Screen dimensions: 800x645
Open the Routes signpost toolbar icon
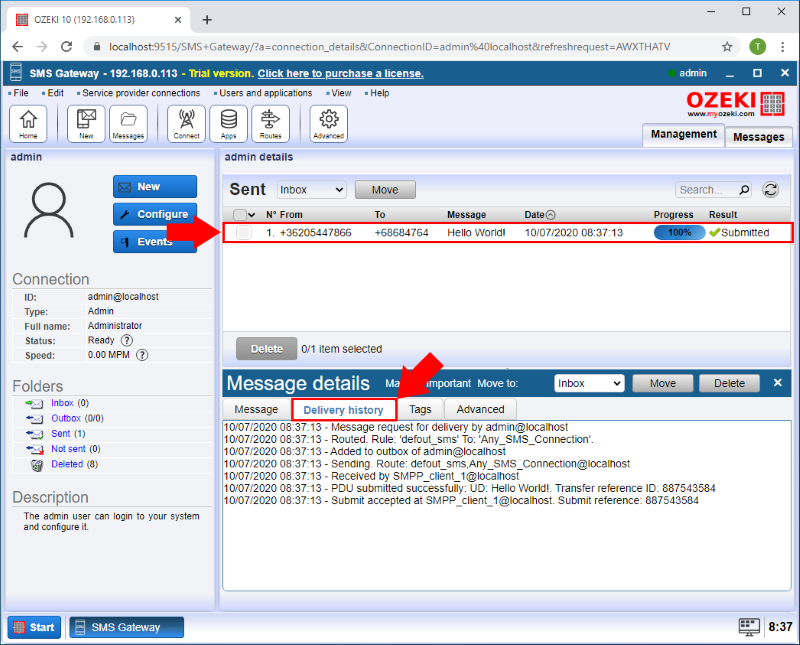pos(270,123)
